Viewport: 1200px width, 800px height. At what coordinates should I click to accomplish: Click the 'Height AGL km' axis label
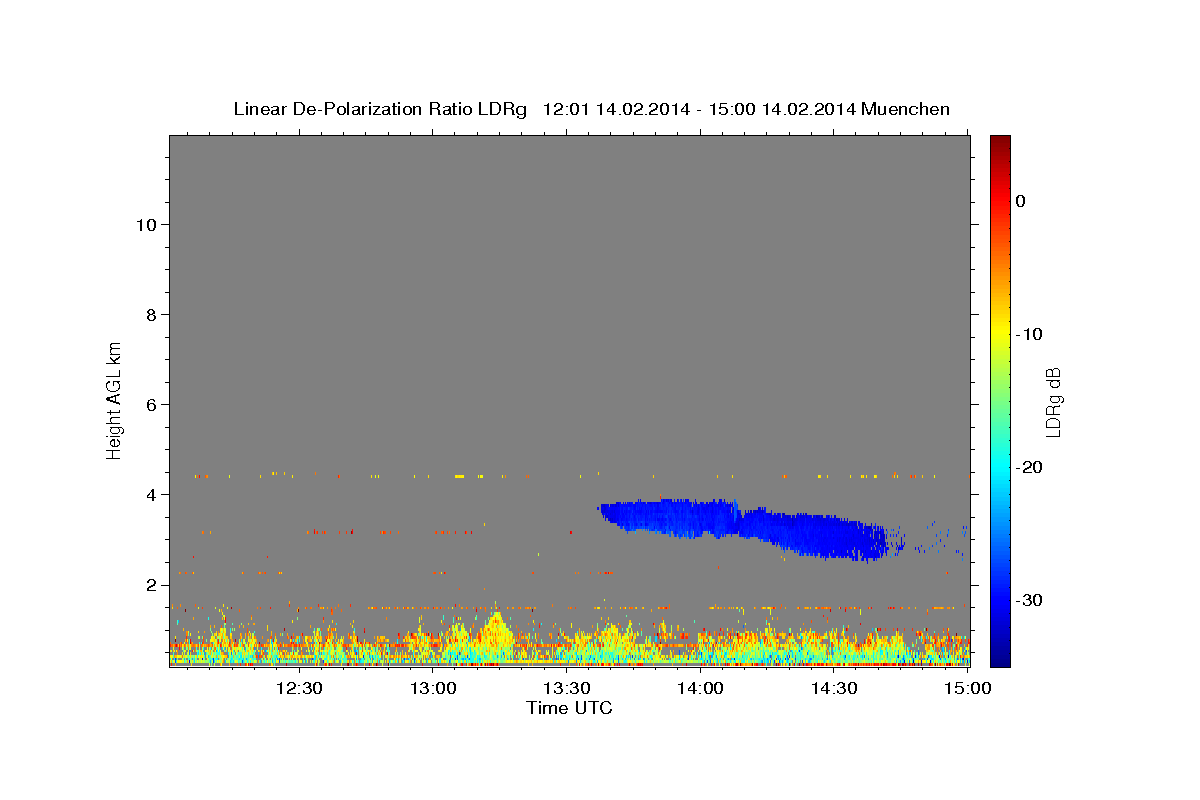click(115, 399)
